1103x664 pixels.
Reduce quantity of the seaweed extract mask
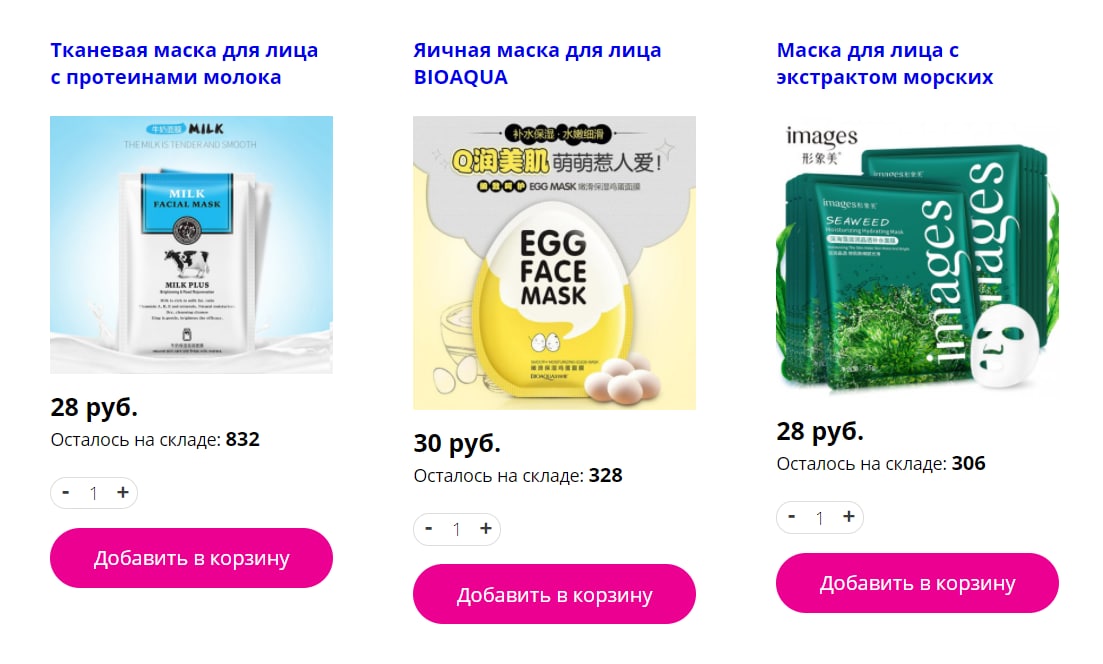(791, 517)
